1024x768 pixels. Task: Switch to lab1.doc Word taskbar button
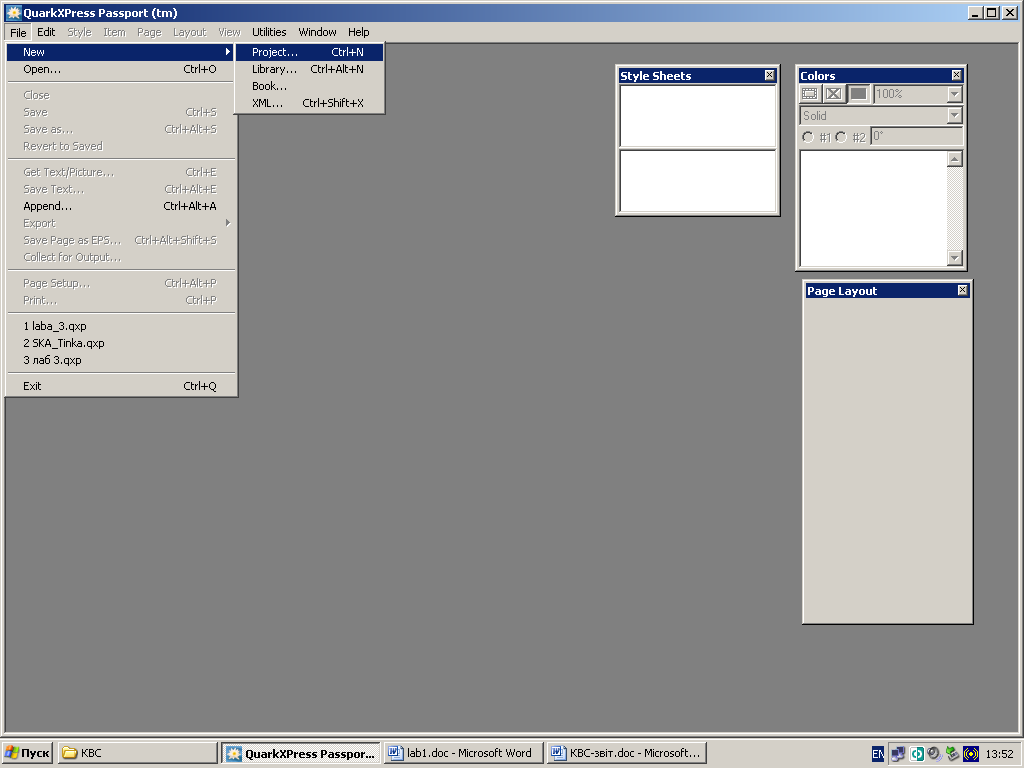tap(464, 753)
